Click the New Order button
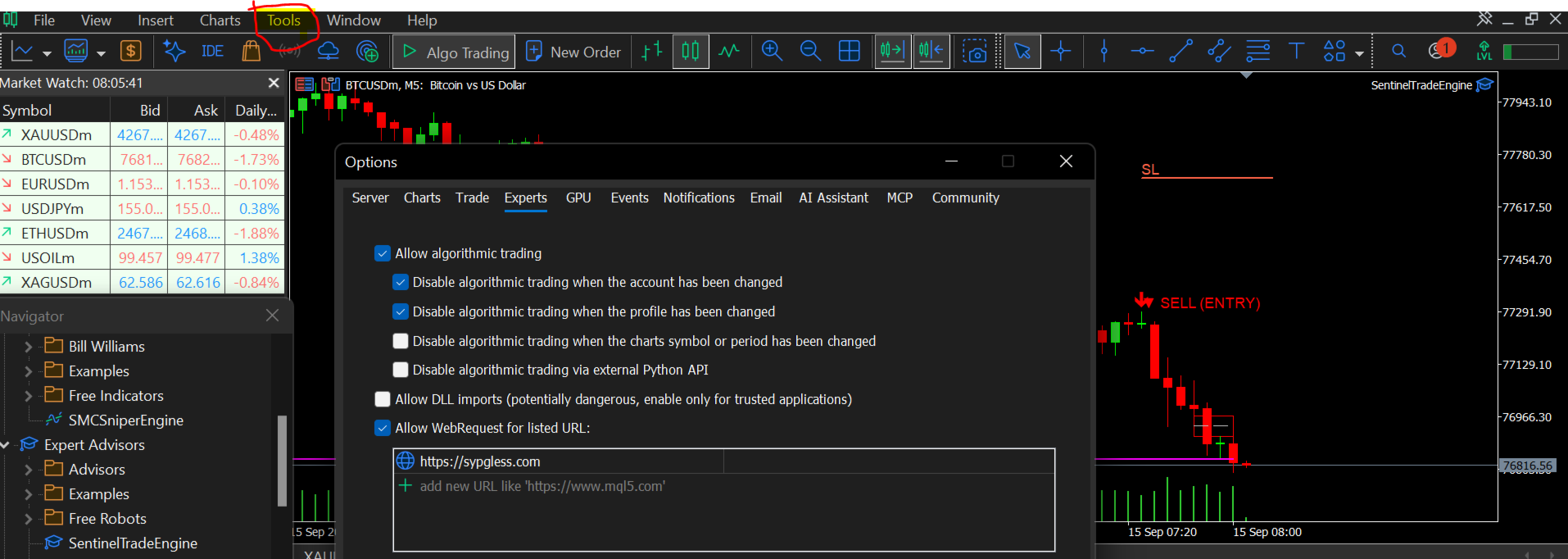The width and height of the screenshot is (1568, 559). pos(573,52)
